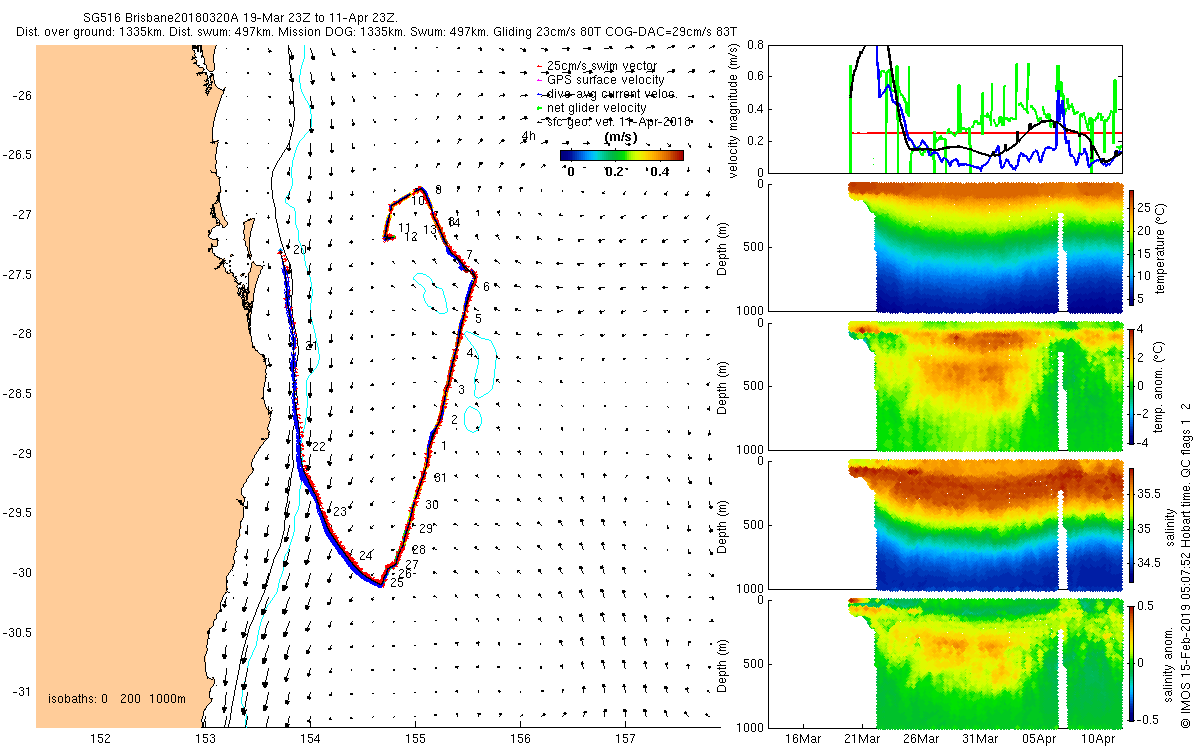Click longitude tick label 152
Viewport: 1200px width, 750px height.
(x=101, y=738)
